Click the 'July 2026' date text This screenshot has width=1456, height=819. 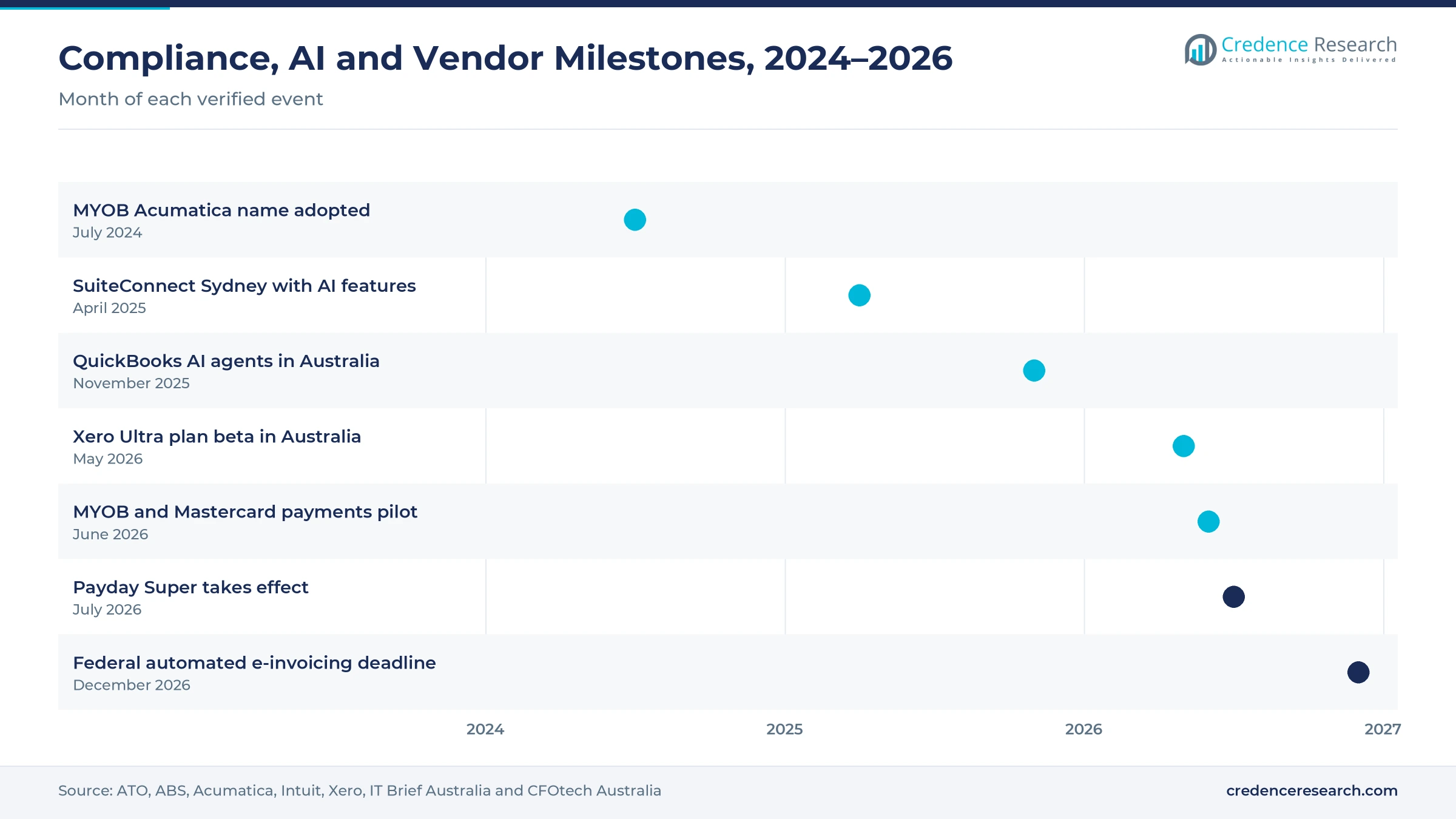tap(107, 610)
